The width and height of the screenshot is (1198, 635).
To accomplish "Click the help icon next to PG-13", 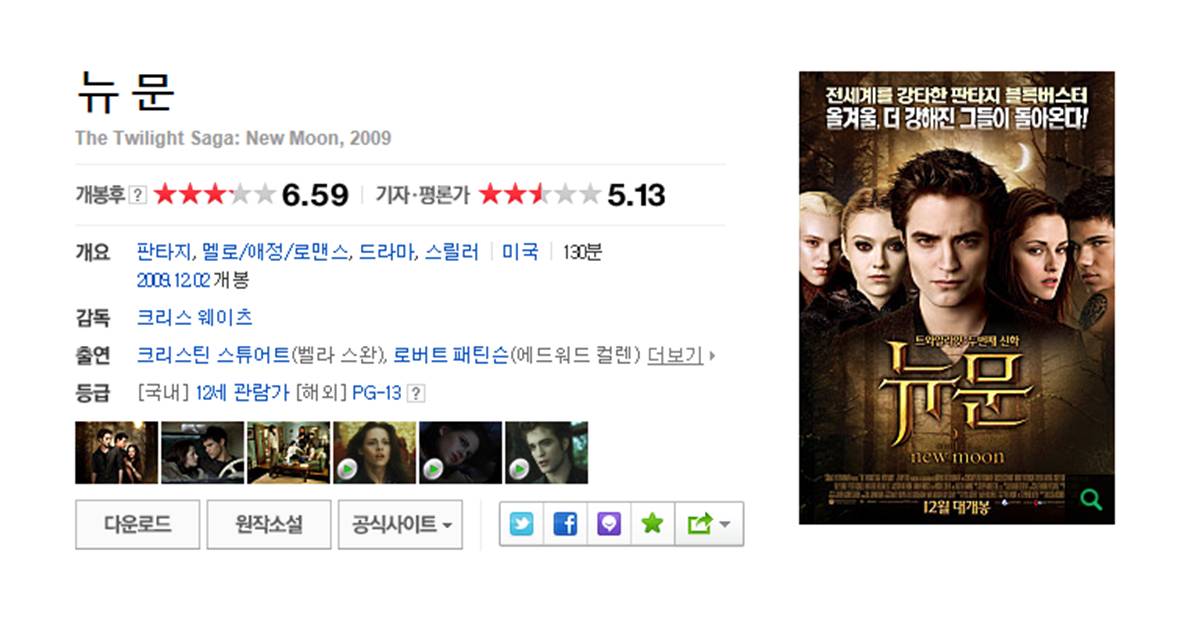I will 416,394.
